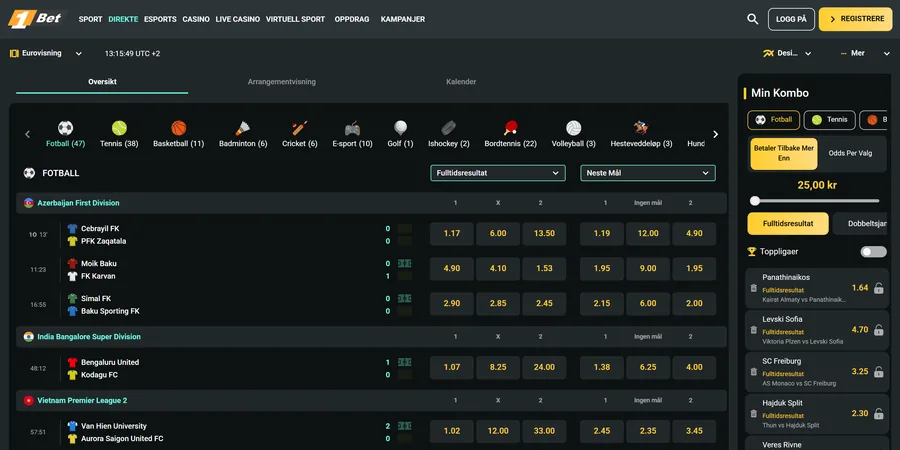Switch to the Kalender tab
This screenshot has height=450, width=900.
point(461,82)
